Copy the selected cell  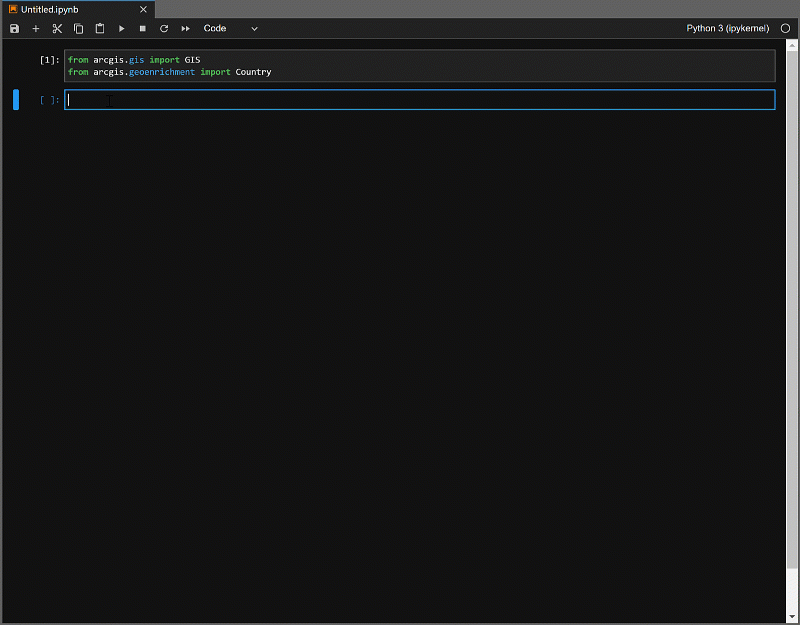point(79,29)
